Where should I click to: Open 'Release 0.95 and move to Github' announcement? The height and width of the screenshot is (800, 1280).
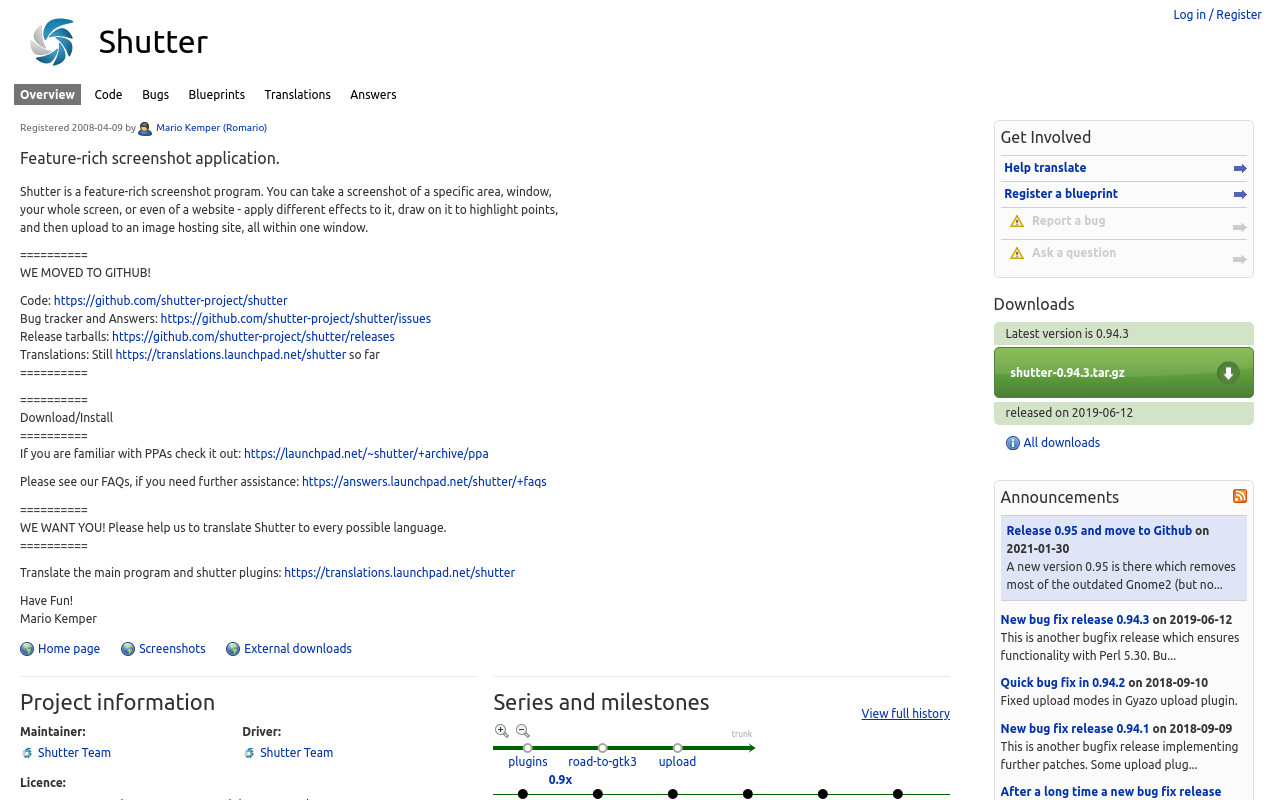1099,530
